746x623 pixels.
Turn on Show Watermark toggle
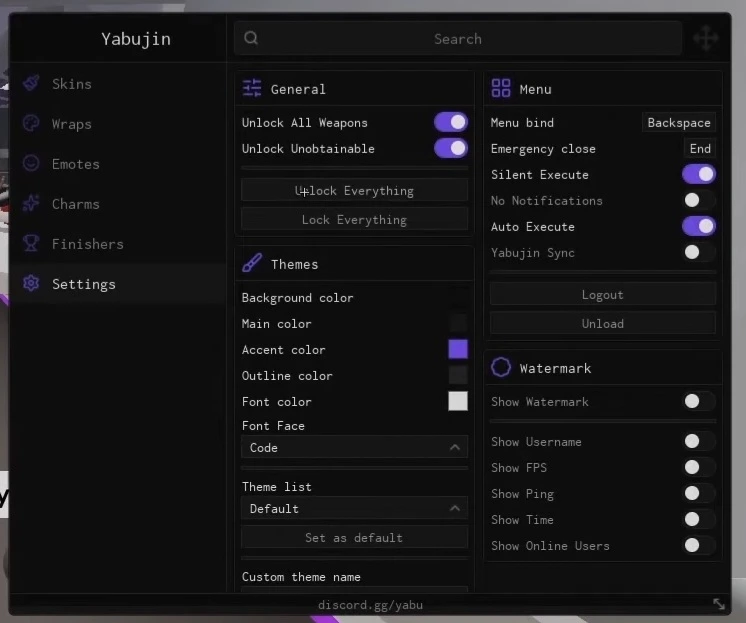click(x=698, y=401)
